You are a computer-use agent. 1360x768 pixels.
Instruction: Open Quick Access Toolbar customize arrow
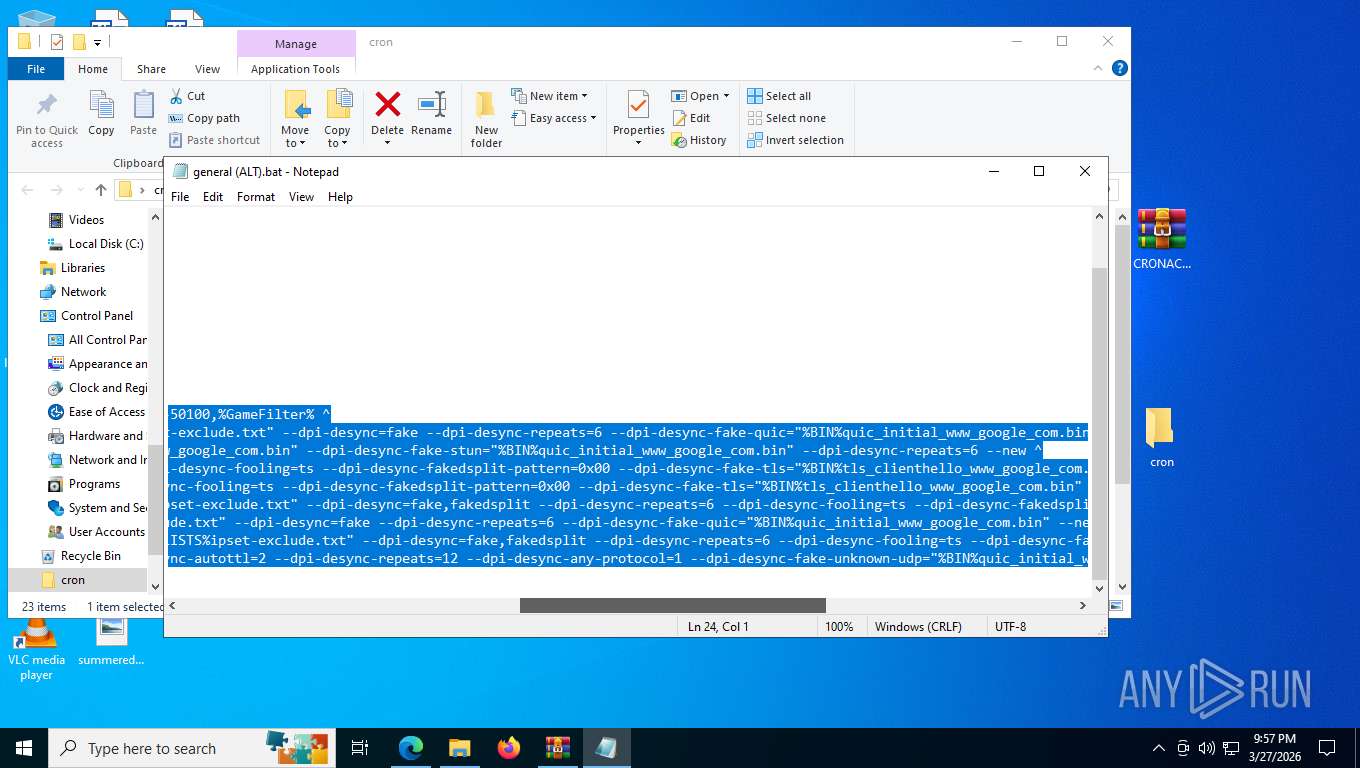tap(97, 42)
